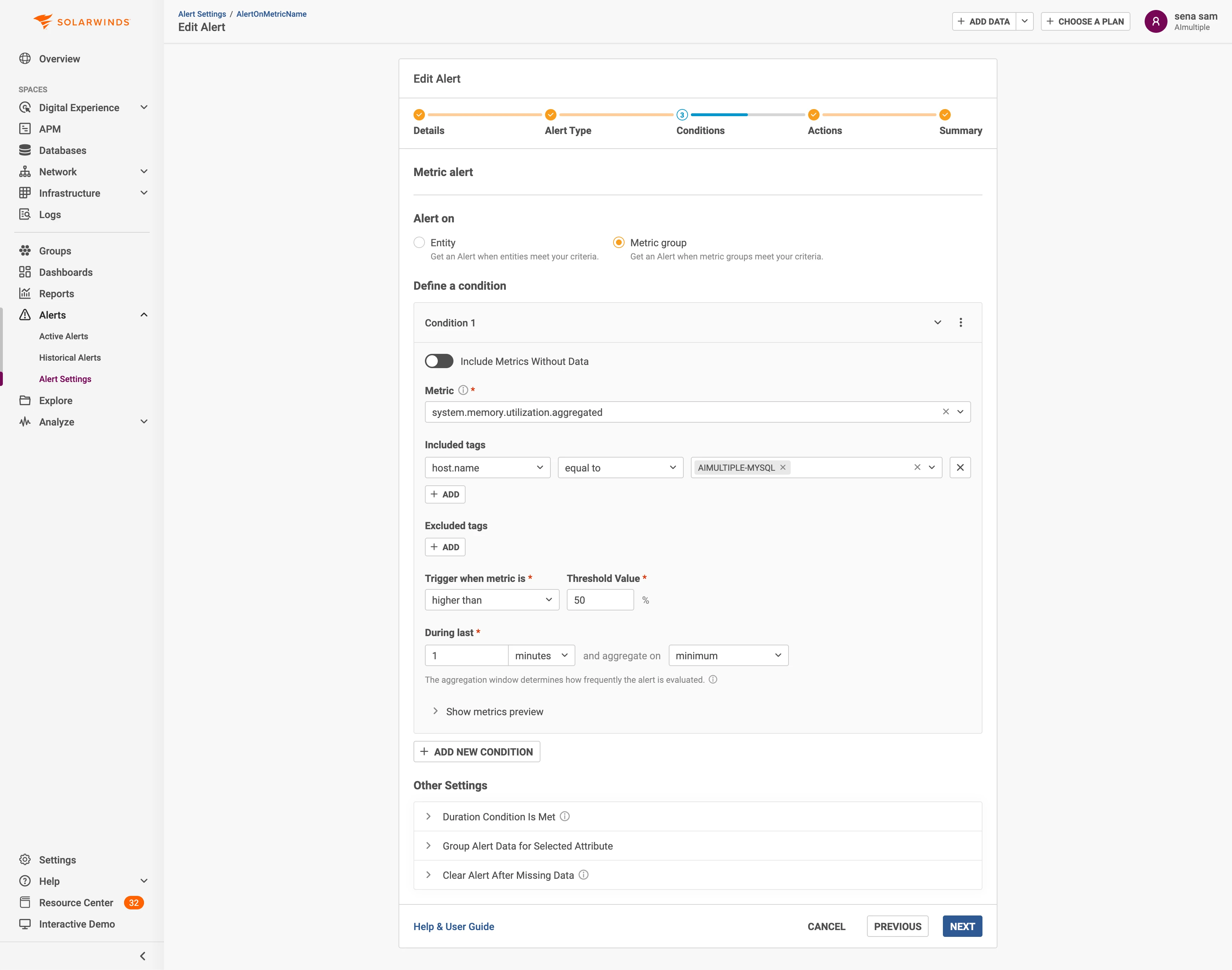Image resolution: width=1232 pixels, height=970 pixels.
Task: Open Historical Alerts in sidebar
Action: pyautogui.click(x=70, y=357)
